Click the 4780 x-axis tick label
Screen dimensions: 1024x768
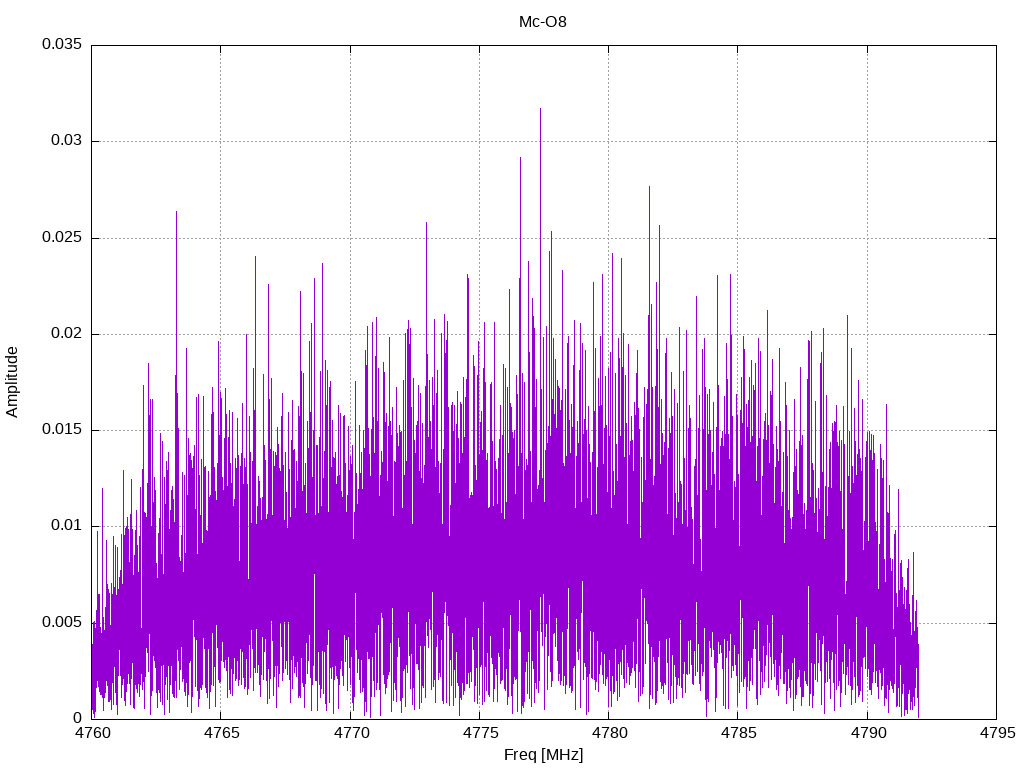(609, 733)
